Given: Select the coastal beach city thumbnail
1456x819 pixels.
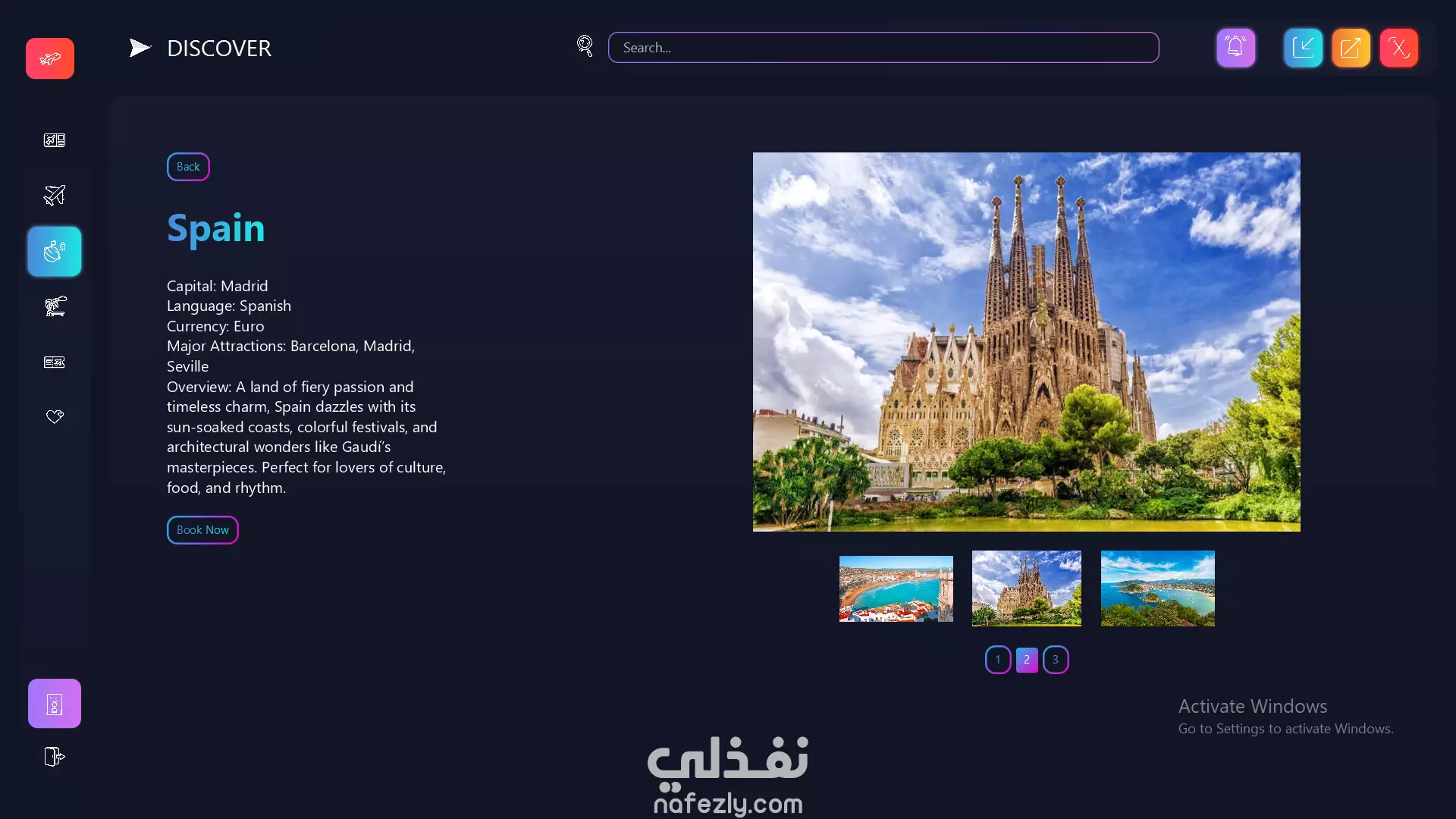Looking at the screenshot, I should click(x=896, y=588).
